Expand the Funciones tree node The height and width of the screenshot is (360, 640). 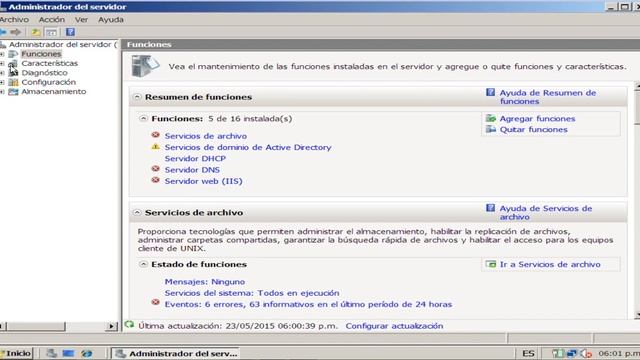[x=2, y=54]
